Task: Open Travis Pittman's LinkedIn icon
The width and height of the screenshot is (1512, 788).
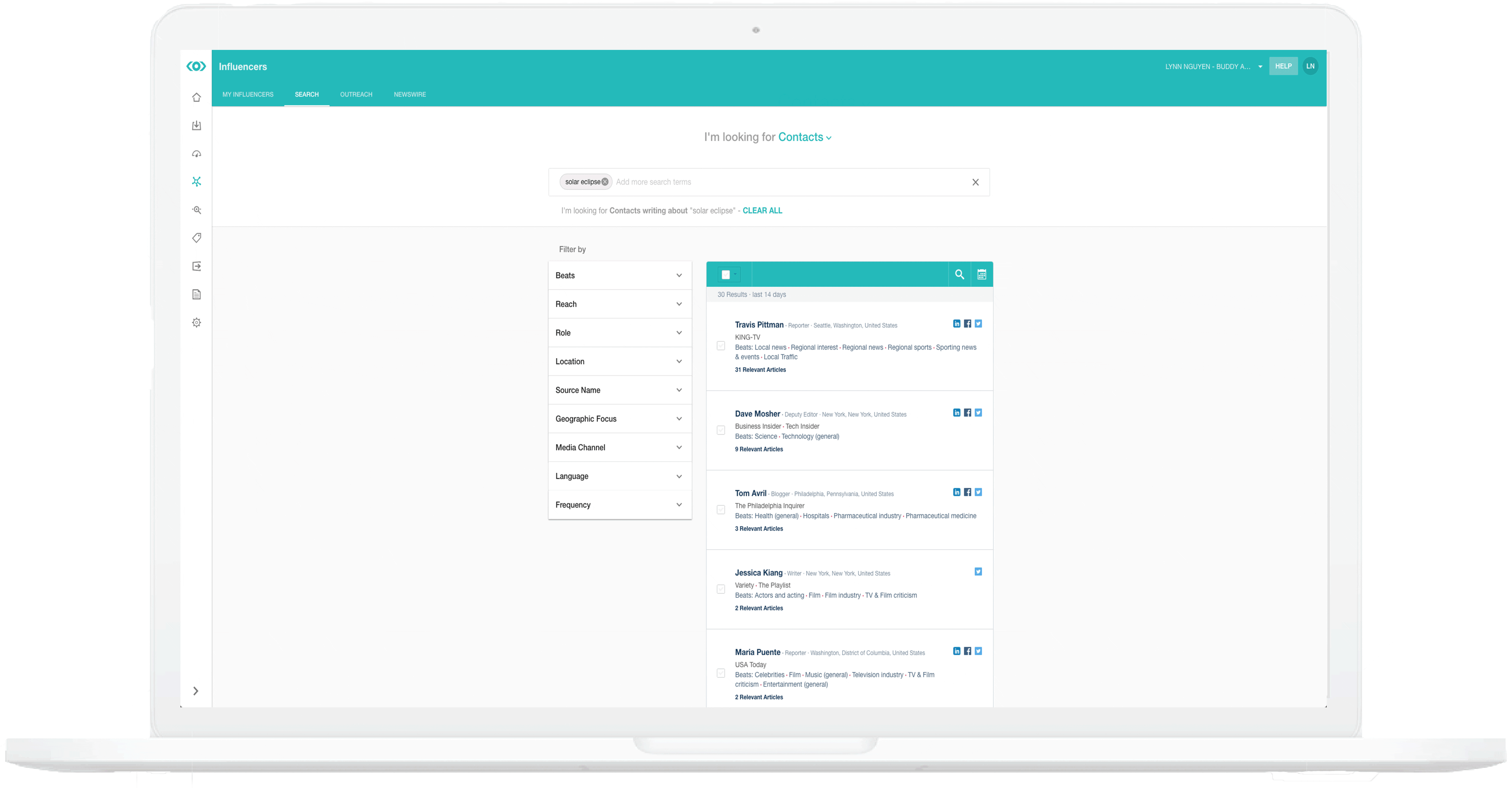Action: [x=957, y=324]
